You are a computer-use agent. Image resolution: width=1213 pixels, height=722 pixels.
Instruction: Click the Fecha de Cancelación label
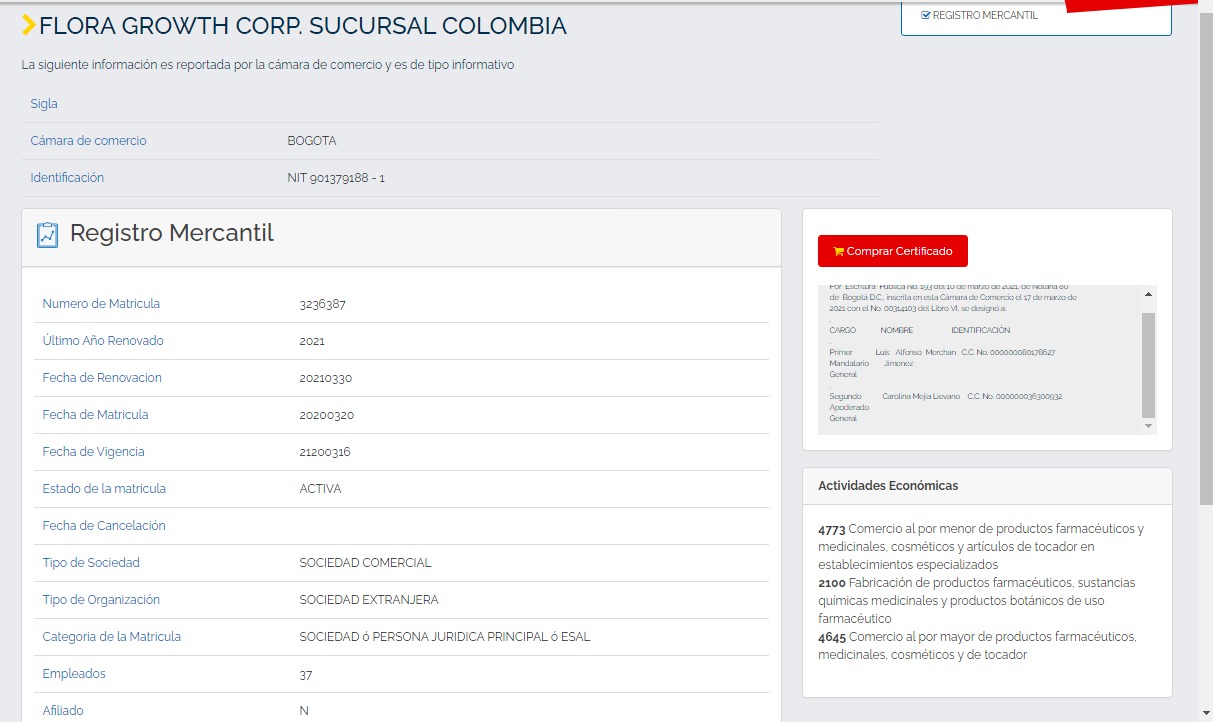click(x=104, y=526)
